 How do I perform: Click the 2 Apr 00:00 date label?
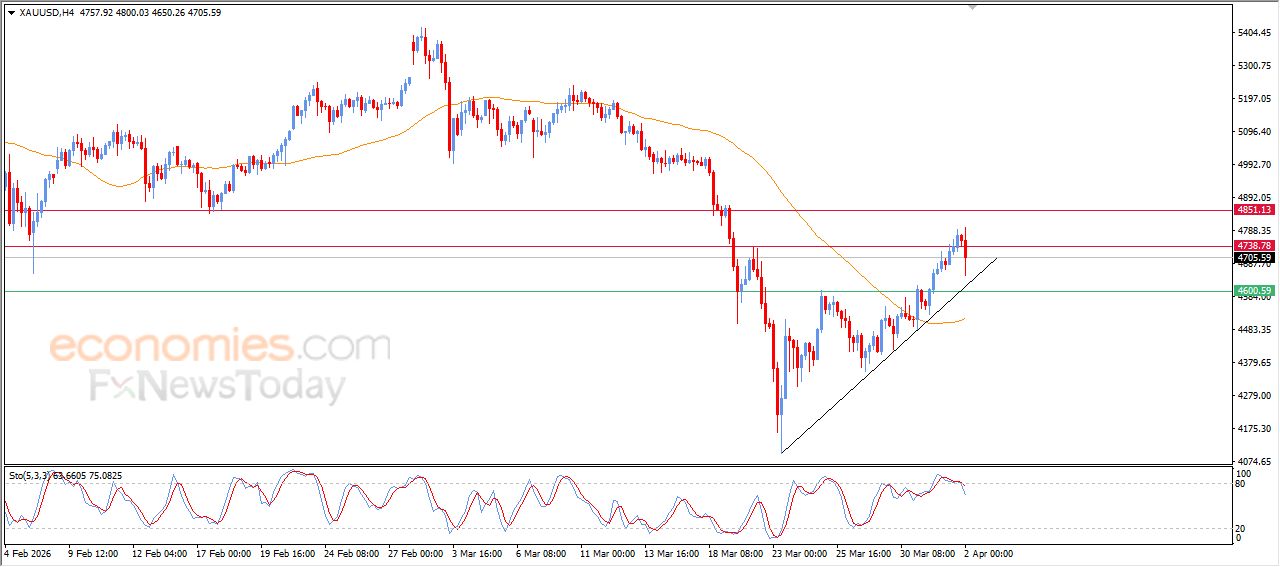point(988,553)
